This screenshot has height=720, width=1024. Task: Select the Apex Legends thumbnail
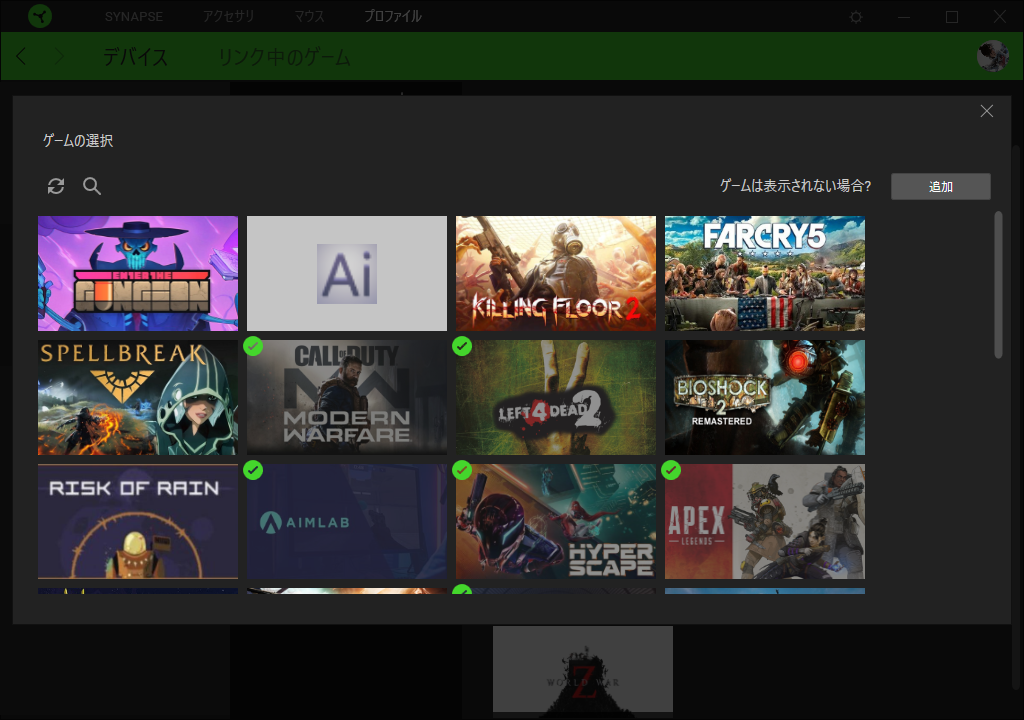(765, 521)
